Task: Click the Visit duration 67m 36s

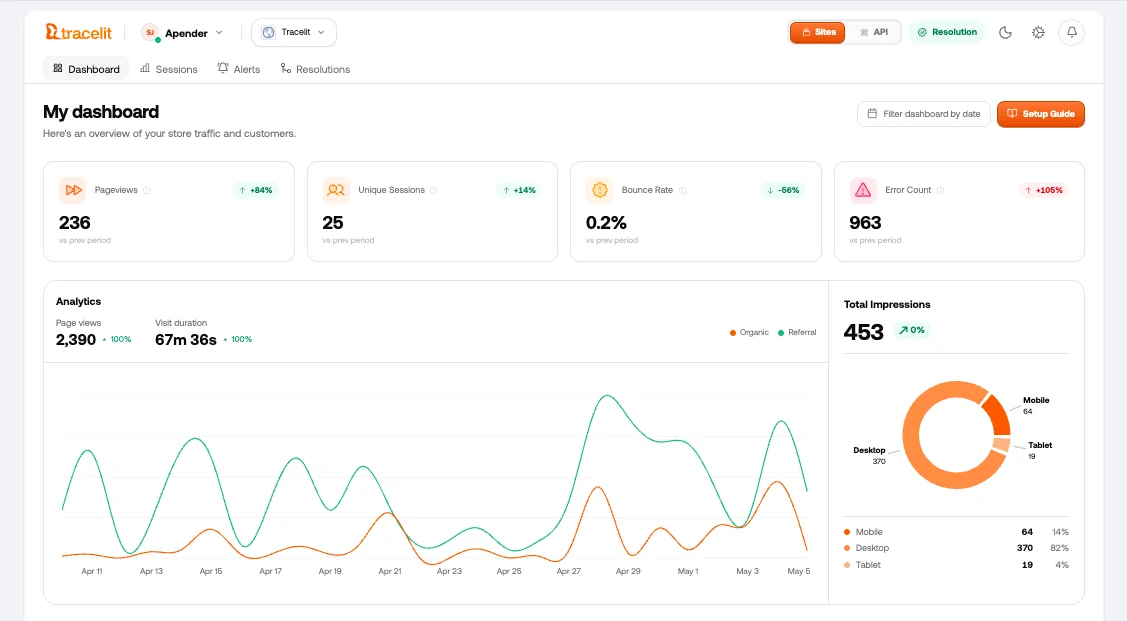Action: (185, 339)
